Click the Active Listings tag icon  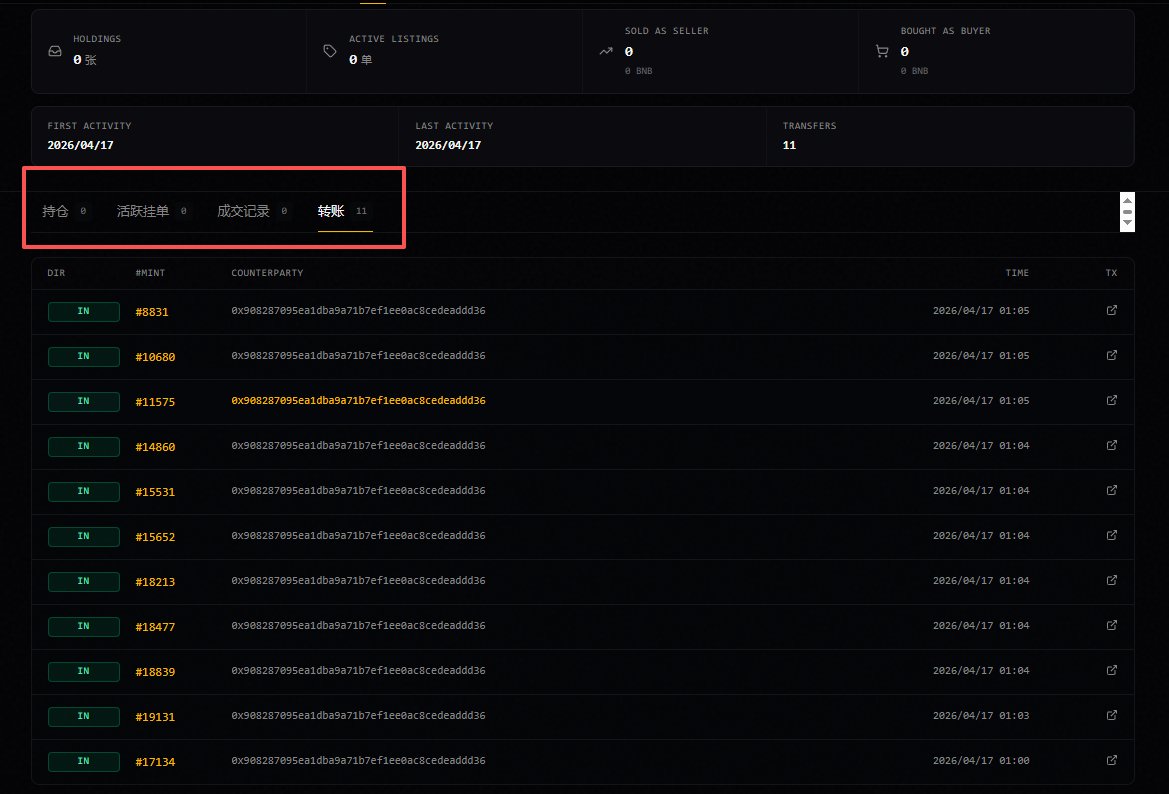(330, 51)
